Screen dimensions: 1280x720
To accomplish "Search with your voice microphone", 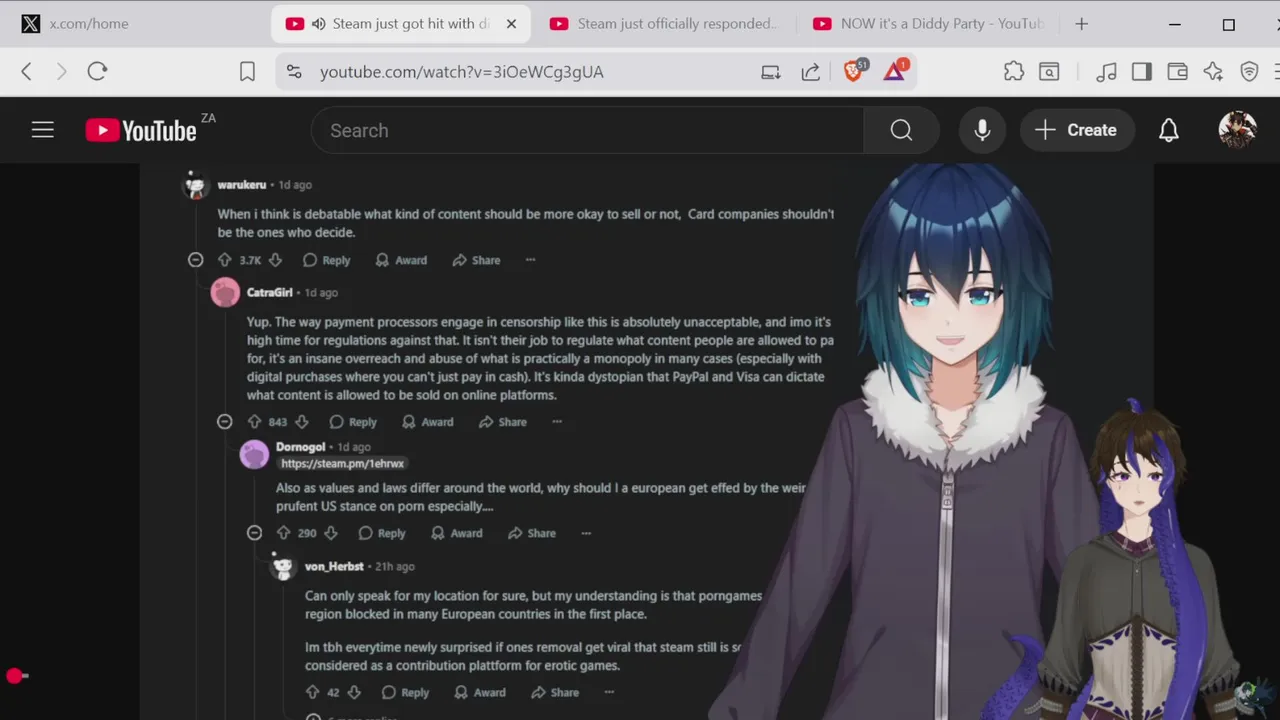I will click(x=982, y=130).
